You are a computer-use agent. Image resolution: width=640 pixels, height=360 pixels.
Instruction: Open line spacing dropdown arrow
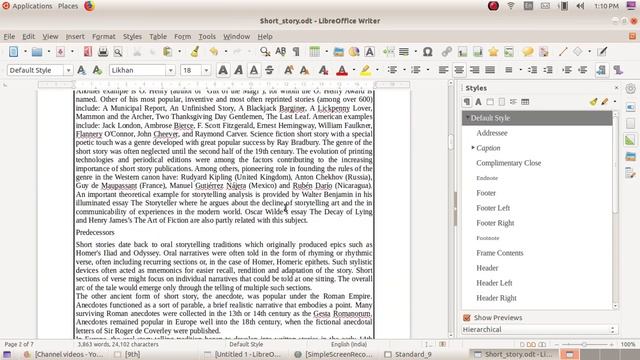click(x=520, y=70)
